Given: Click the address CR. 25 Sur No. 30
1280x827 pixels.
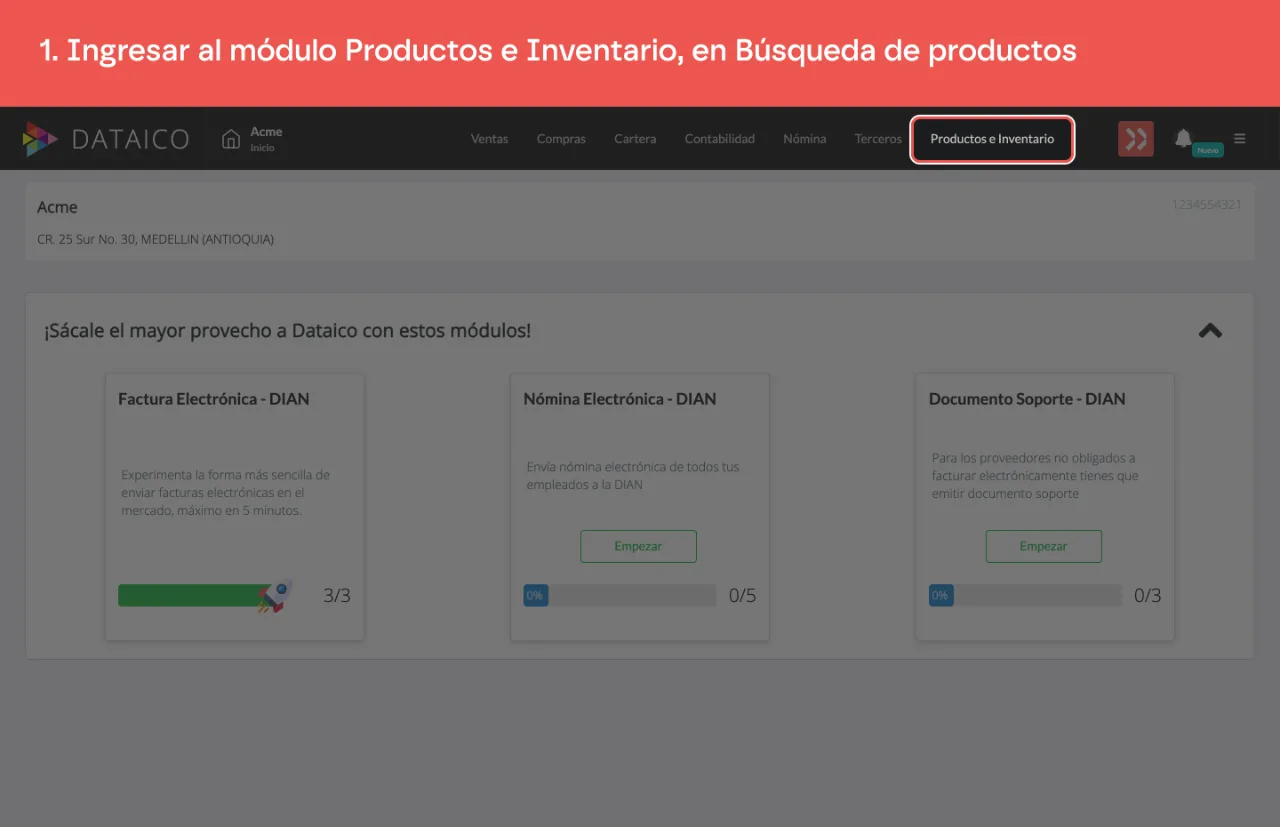Looking at the screenshot, I should [x=155, y=239].
